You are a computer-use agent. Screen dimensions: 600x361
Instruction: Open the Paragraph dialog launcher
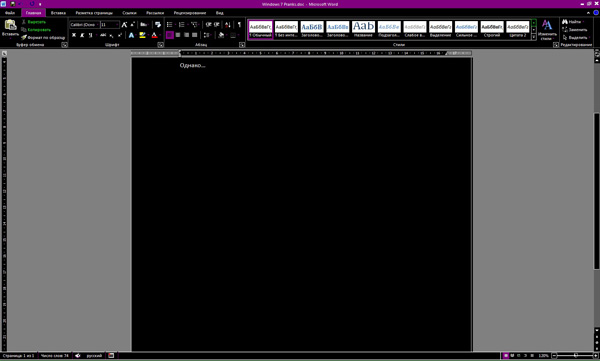pyautogui.click(x=242, y=45)
